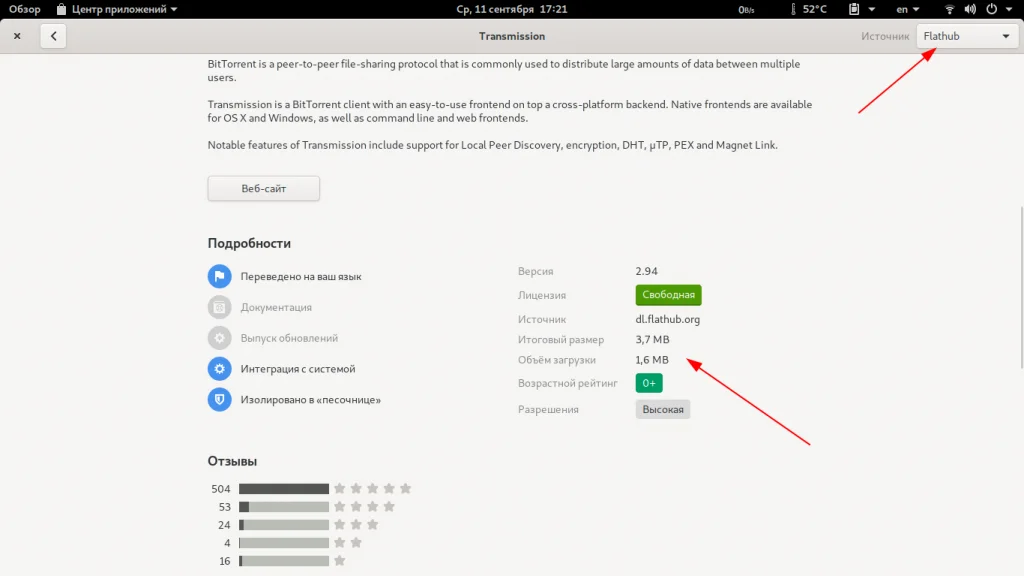Click the Transmission window title
The height and width of the screenshot is (576, 1024).
click(x=512, y=36)
